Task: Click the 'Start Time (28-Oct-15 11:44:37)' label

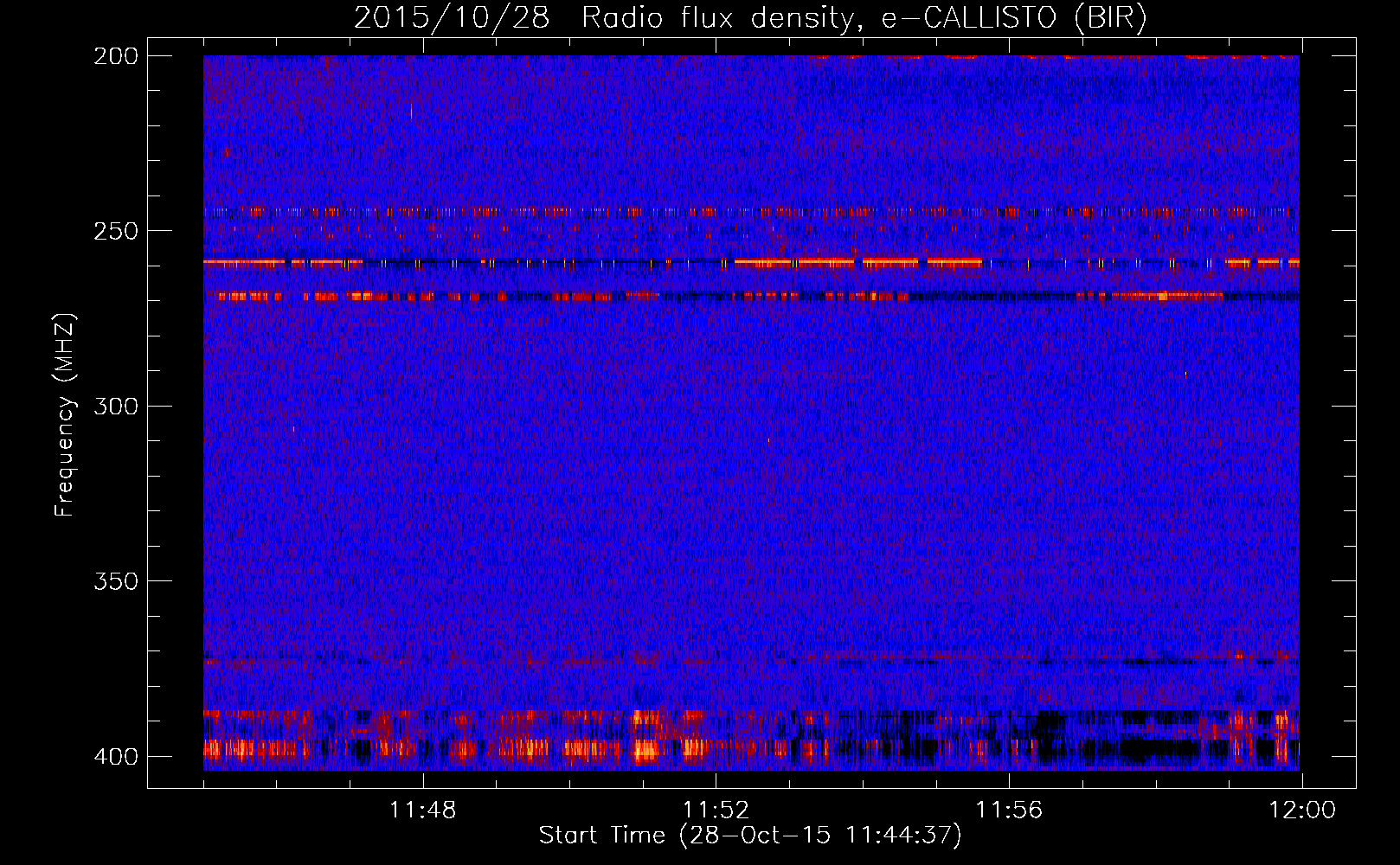Action: pyautogui.click(x=750, y=836)
